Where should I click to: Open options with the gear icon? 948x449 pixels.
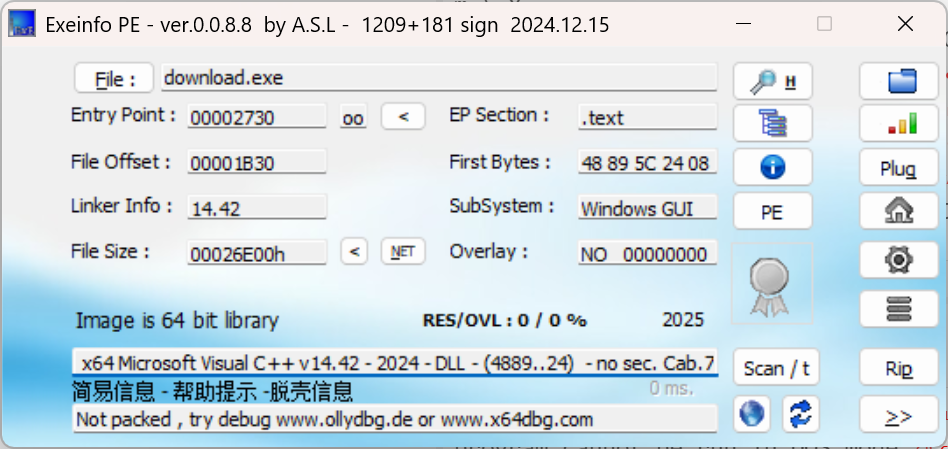coord(898,260)
